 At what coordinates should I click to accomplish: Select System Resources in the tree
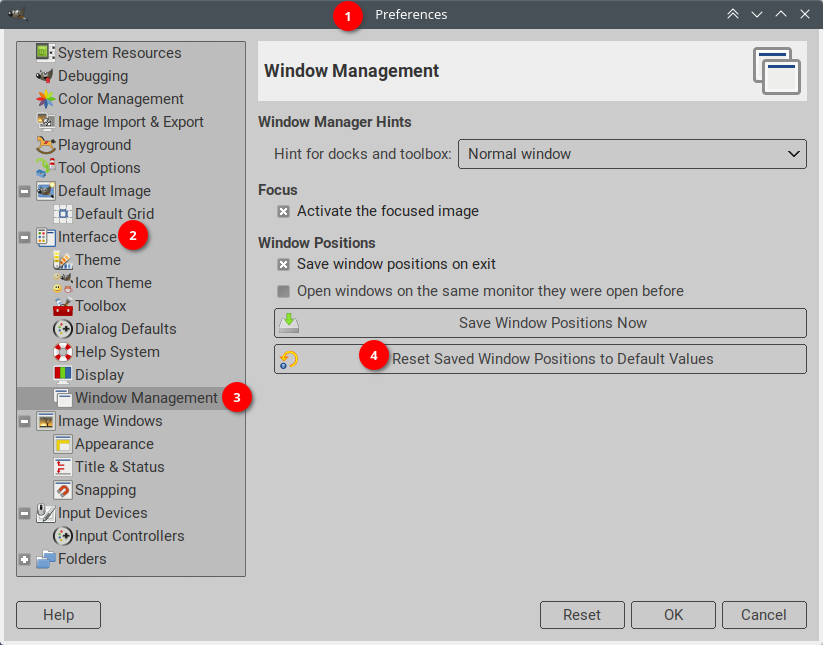[120, 53]
